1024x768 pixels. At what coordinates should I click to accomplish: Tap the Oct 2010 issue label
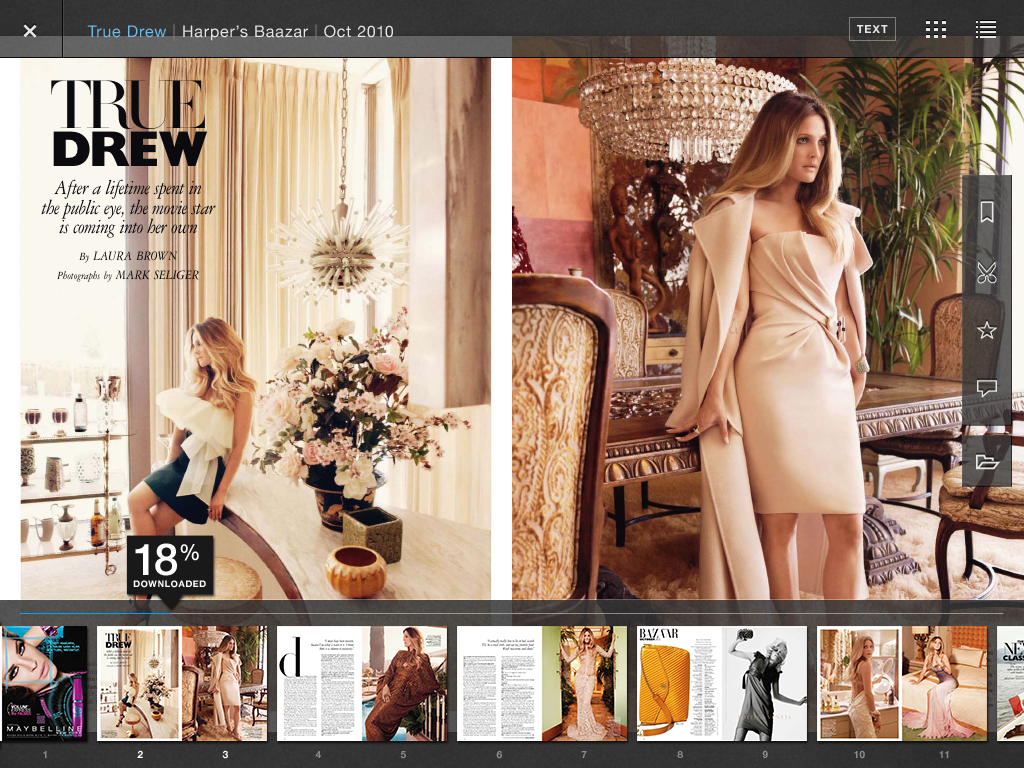coord(359,31)
